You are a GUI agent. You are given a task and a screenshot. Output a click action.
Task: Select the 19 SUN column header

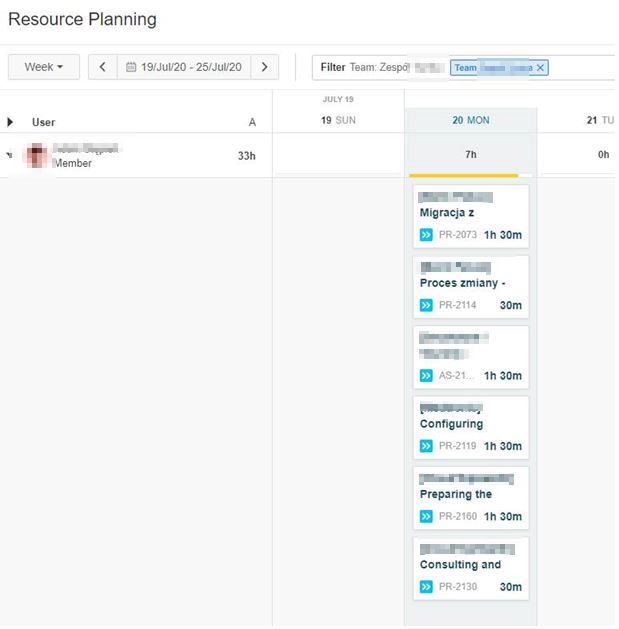click(x=338, y=121)
